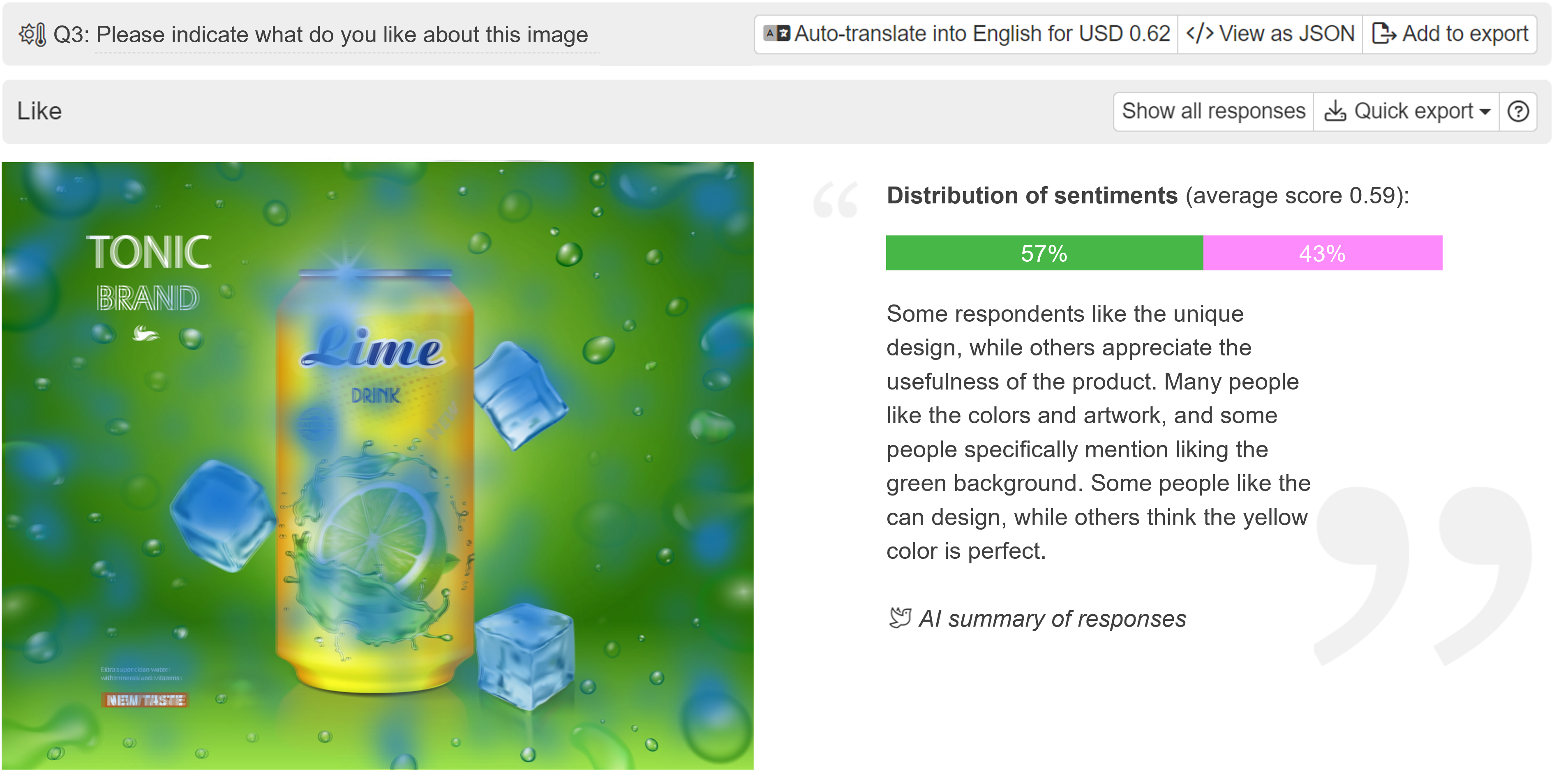Screen dimensions: 1554x784
Task: Click the AI bird icon next to summary
Action: click(x=896, y=617)
